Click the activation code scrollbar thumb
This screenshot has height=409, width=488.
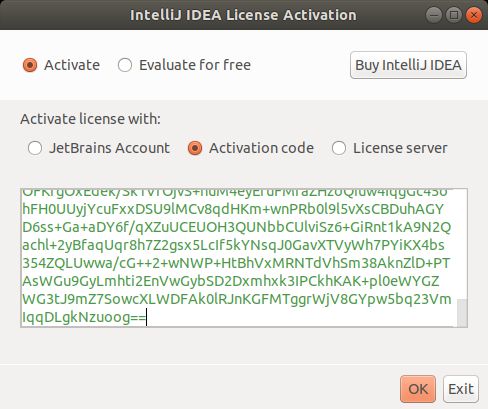click(x=462, y=313)
